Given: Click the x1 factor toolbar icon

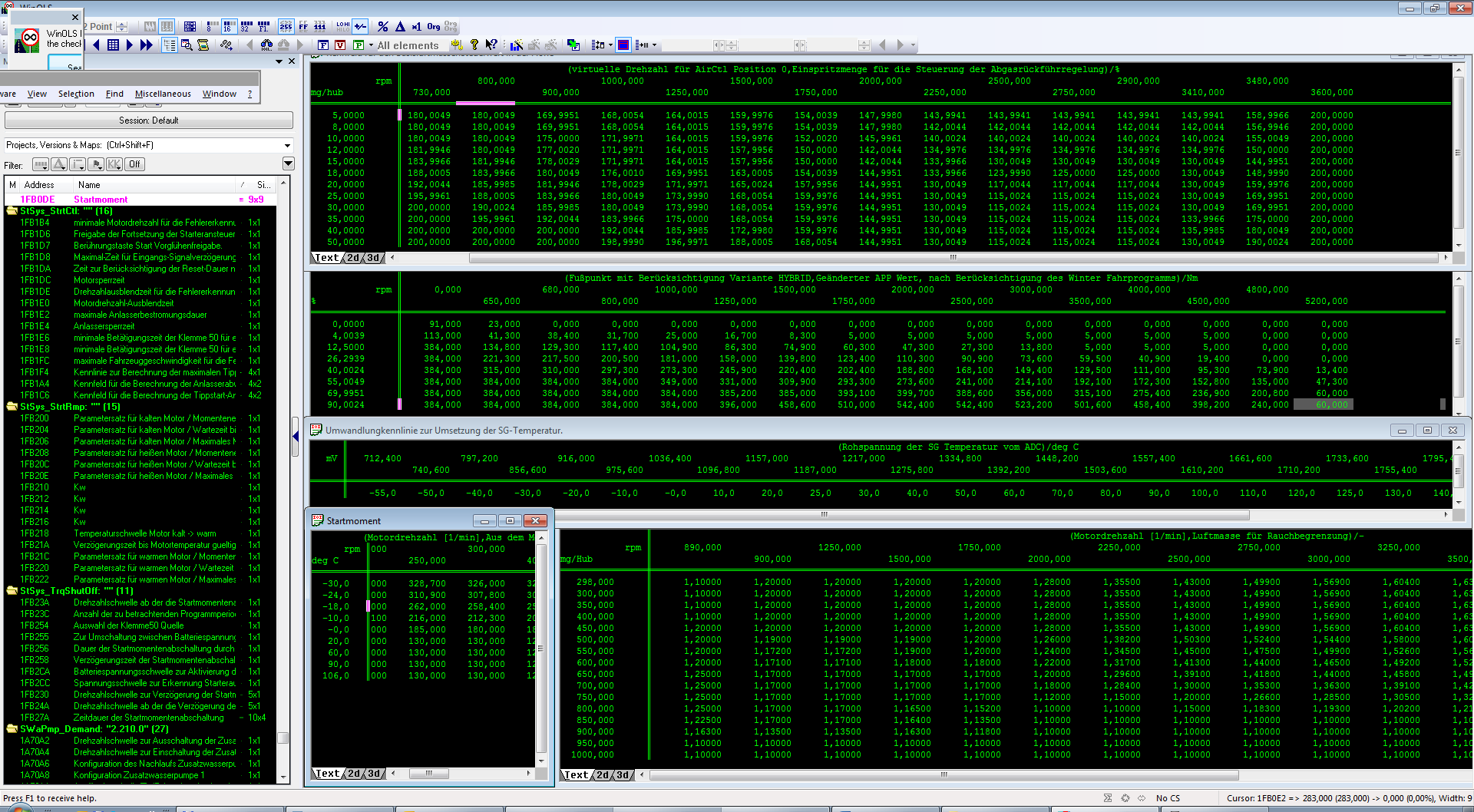Looking at the screenshot, I should pyautogui.click(x=416, y=26).
